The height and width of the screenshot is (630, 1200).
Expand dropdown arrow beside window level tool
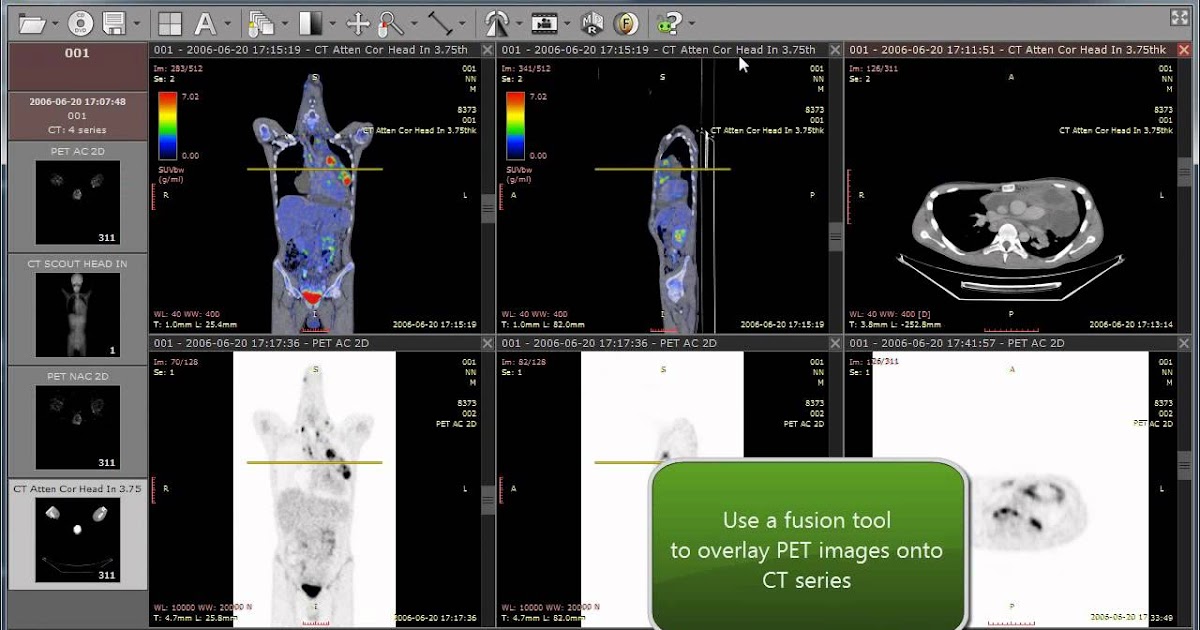332,23
